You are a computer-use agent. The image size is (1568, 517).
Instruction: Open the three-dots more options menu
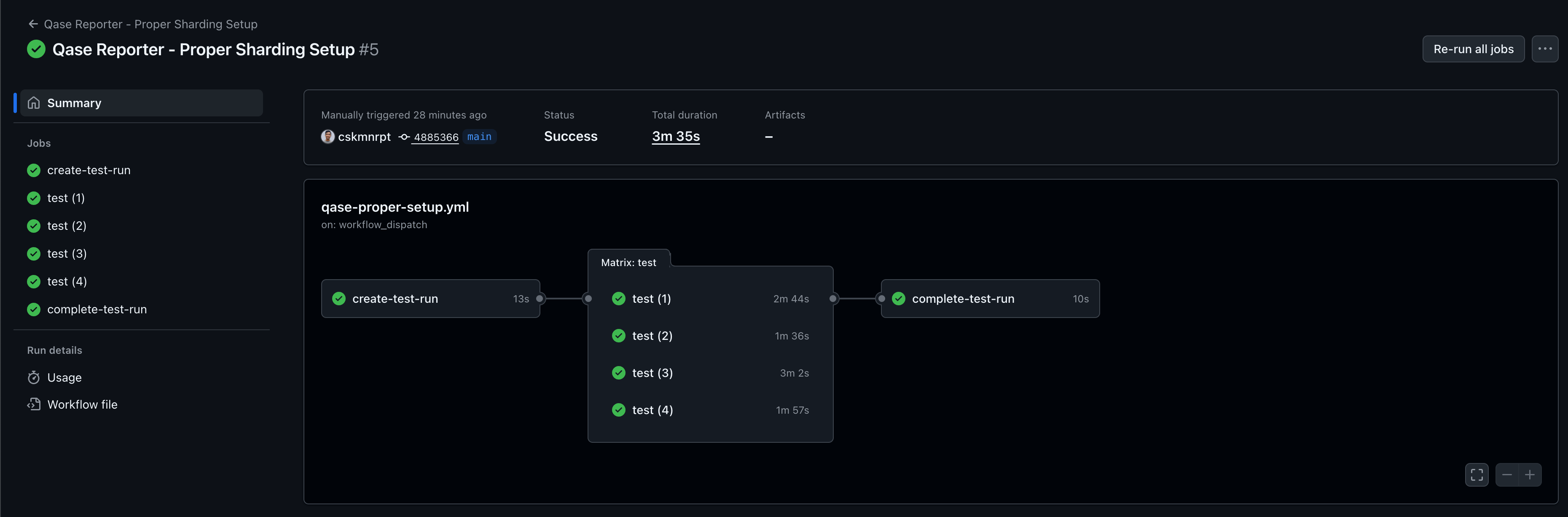[x=1544, y=49]
